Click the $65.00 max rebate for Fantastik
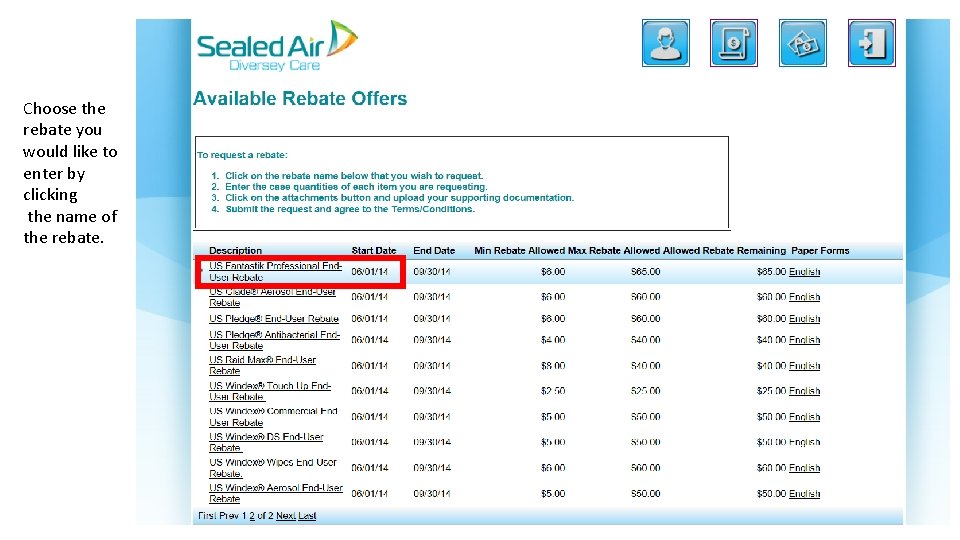 point(645,272)
